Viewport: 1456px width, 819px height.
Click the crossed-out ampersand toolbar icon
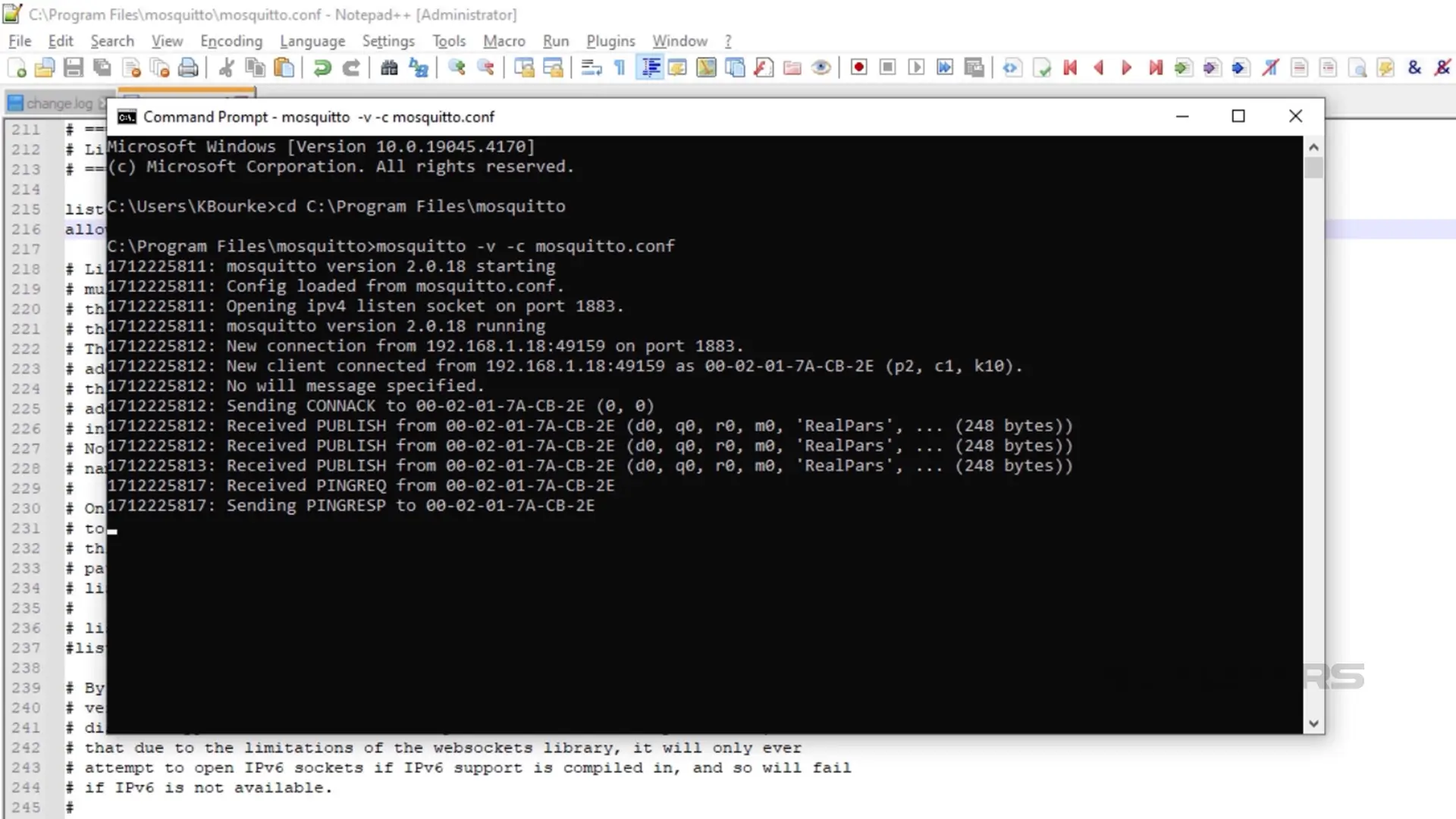(x=1442, y=68)
